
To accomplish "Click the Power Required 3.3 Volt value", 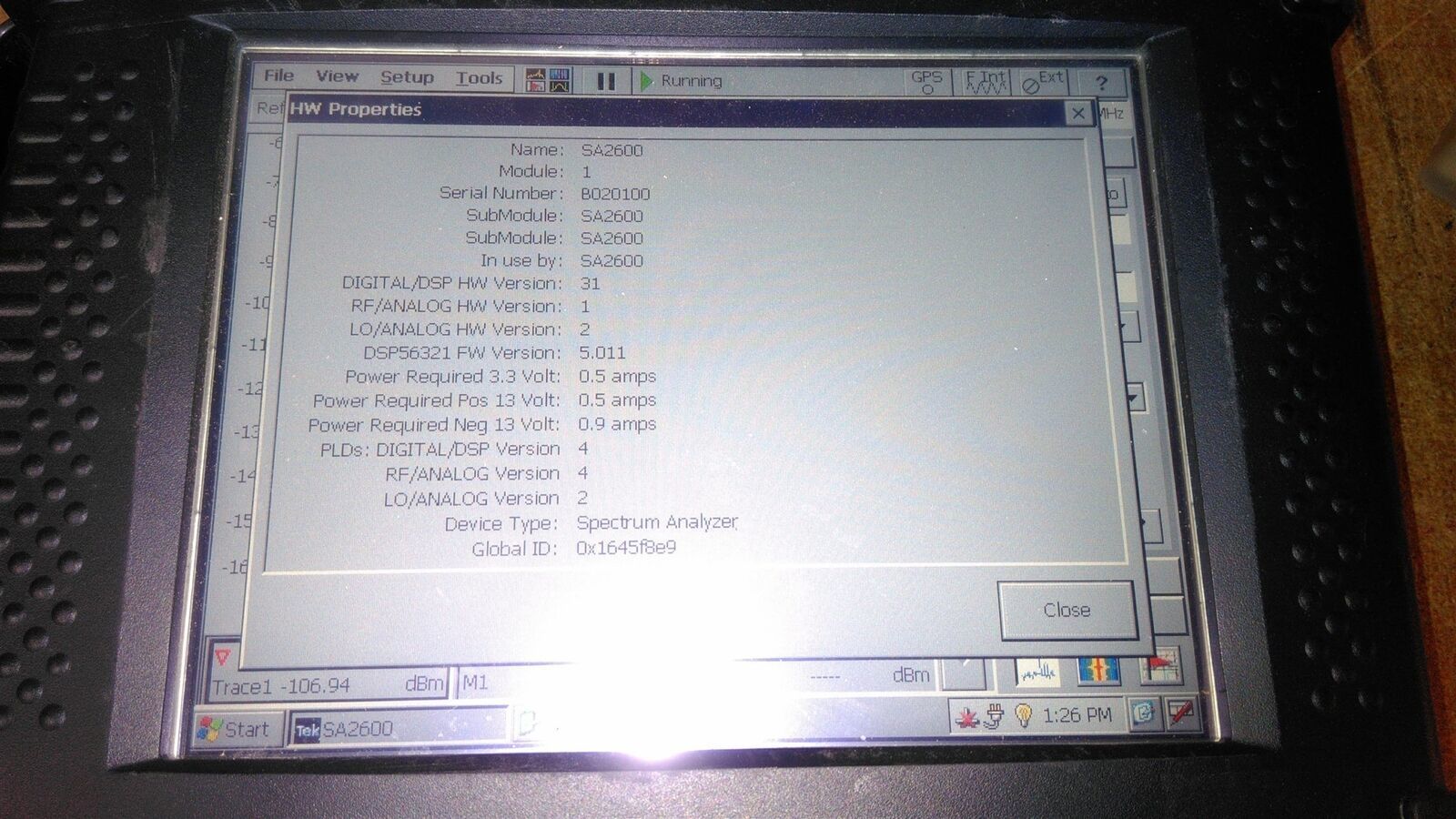I will 617,376.
